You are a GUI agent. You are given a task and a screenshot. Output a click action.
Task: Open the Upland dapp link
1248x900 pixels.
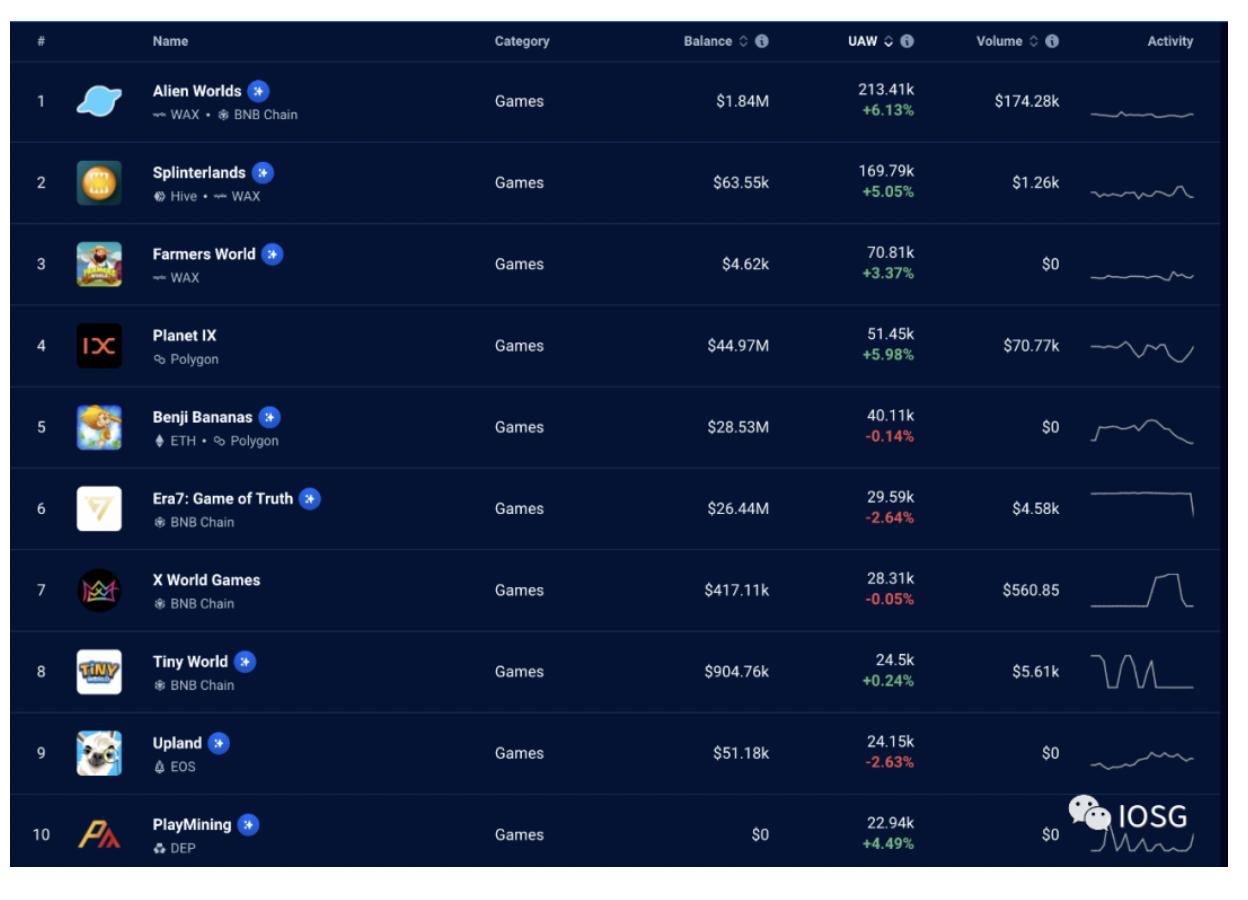click(177, 743)
